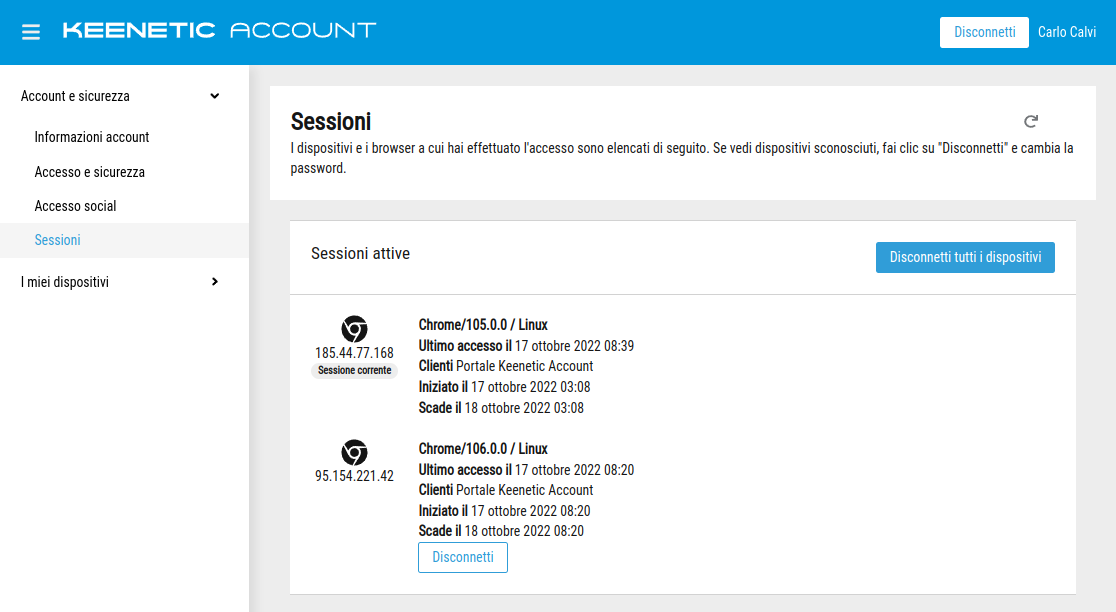Open the hamburger navigation menu

31,32
